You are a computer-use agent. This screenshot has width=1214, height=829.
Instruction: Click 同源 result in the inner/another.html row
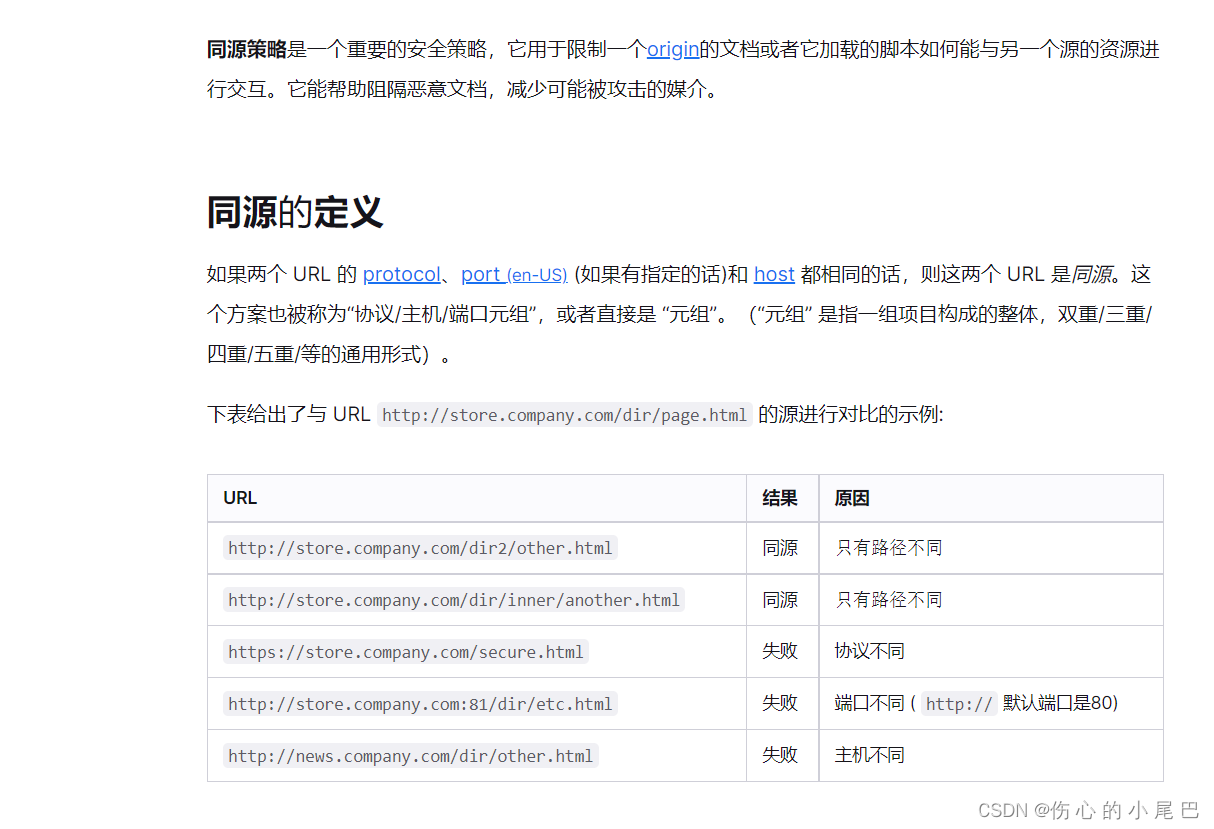coord(780,600)
